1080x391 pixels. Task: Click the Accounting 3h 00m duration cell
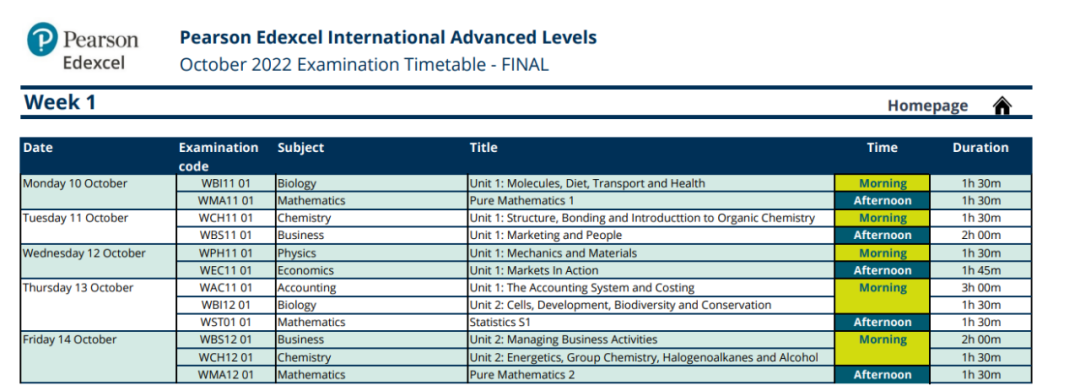[x=981, y=288]
